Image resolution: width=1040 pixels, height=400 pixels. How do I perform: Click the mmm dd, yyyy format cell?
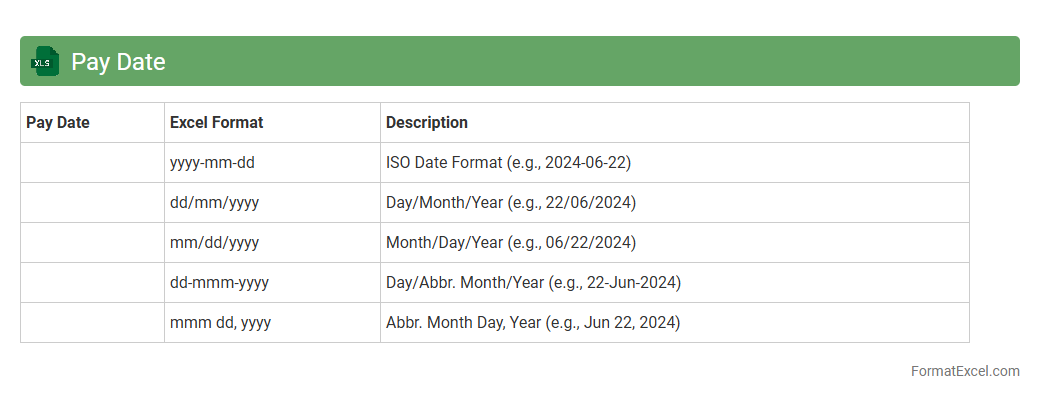[x=220, y=323]
